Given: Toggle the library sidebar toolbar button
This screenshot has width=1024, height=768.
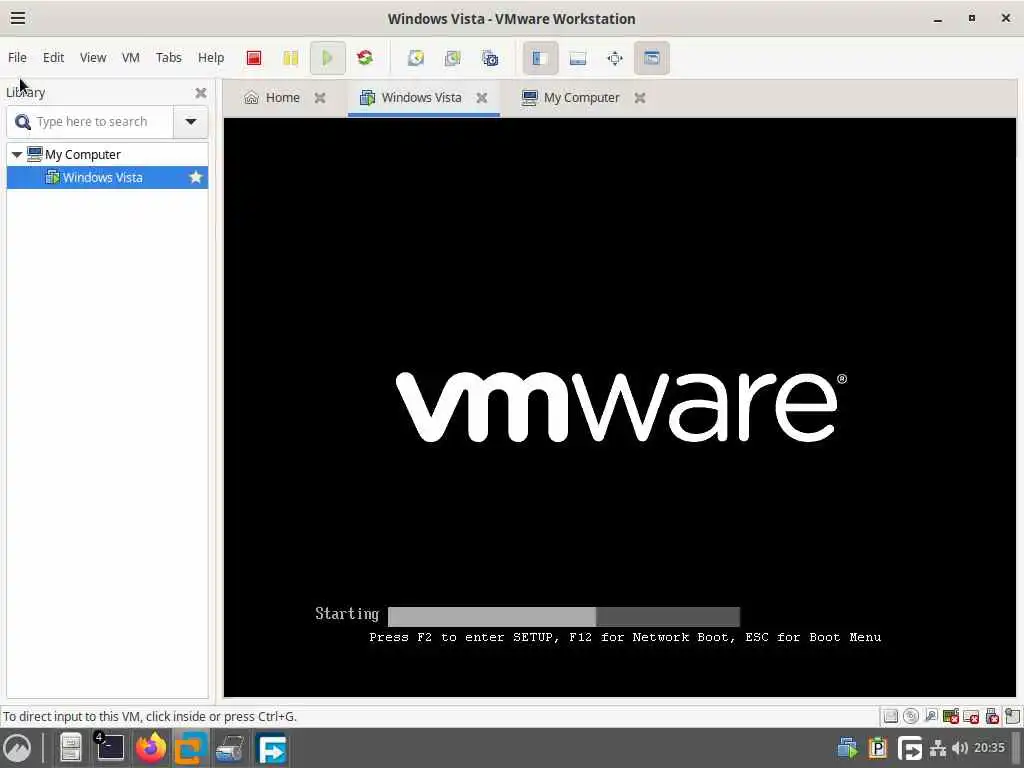Looking at the screenshot, I should pyautogui.click(x=540, y=58).
